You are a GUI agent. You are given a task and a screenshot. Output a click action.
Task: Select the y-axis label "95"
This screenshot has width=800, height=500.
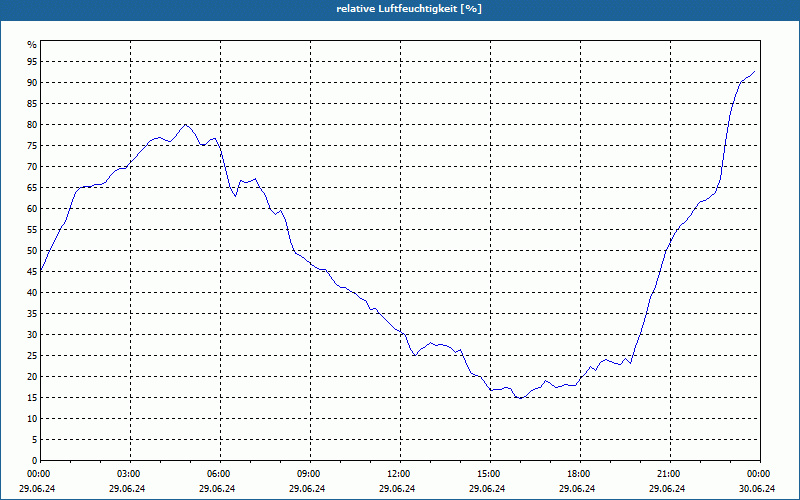point(32,62)
